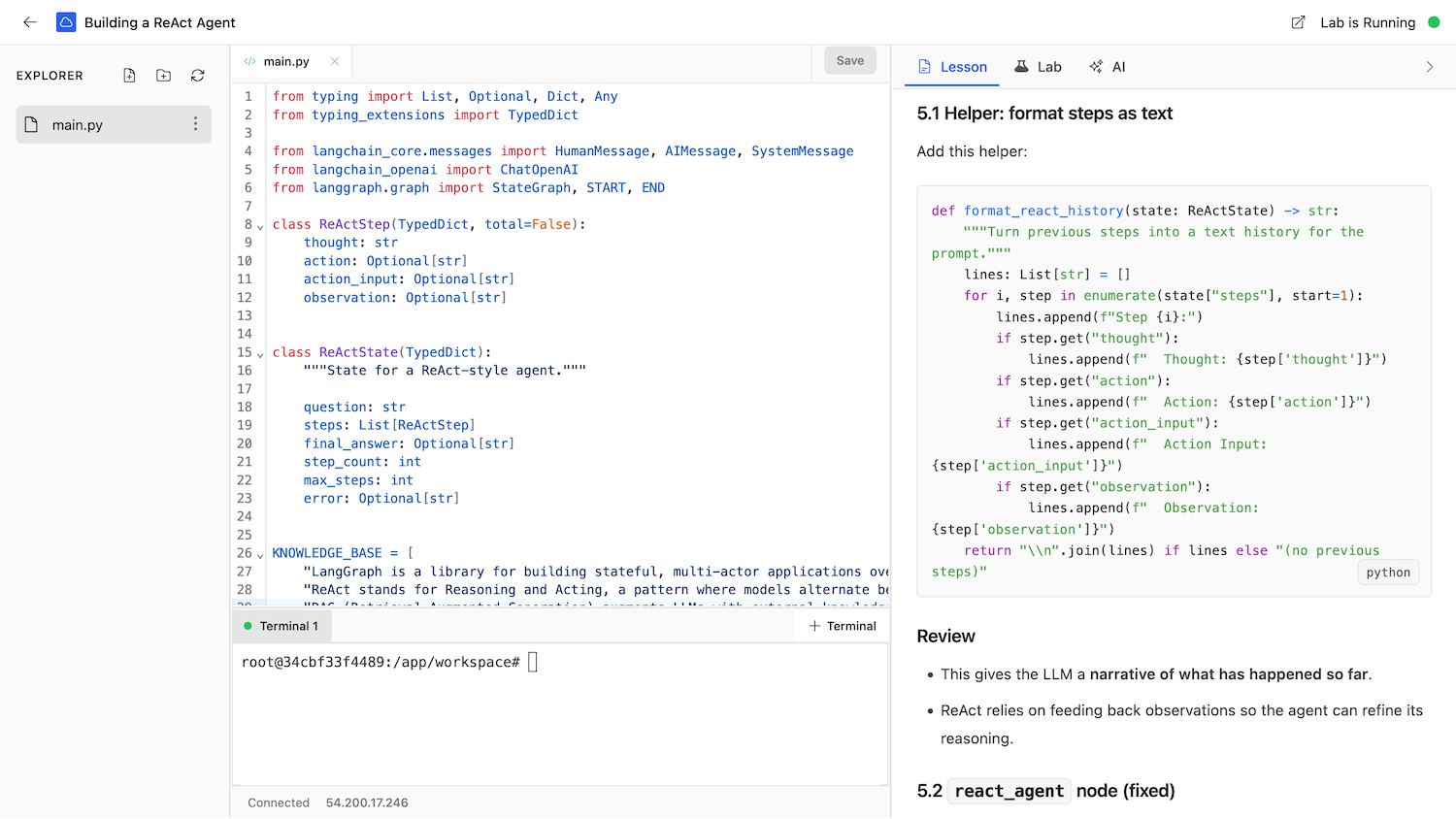Click the back arrow in the top bar
The height and width of the screenshot is (819, 1456).
29,21
